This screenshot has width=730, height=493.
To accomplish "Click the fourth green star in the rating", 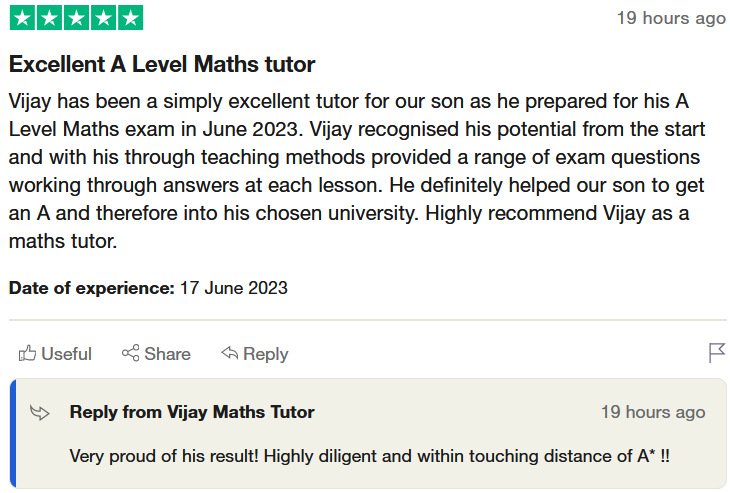I will (x=103, y=18).
